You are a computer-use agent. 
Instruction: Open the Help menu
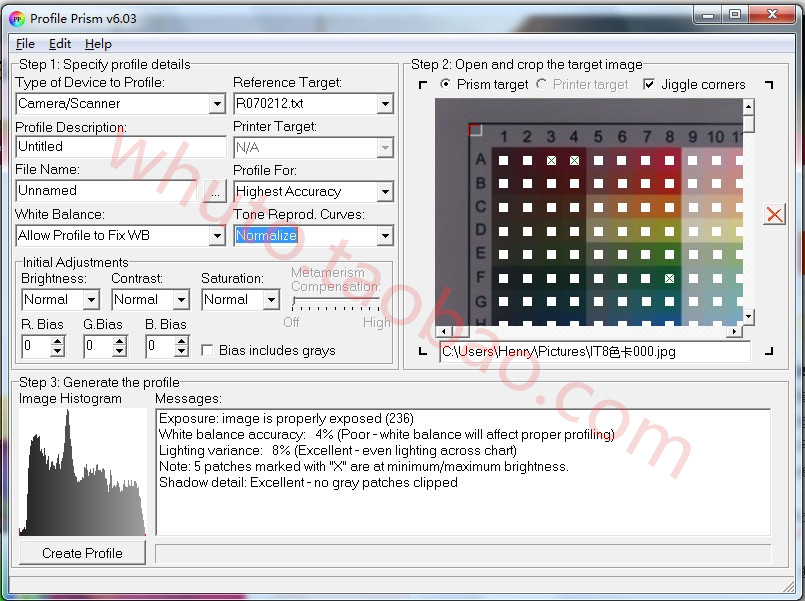tap(98, 44)
